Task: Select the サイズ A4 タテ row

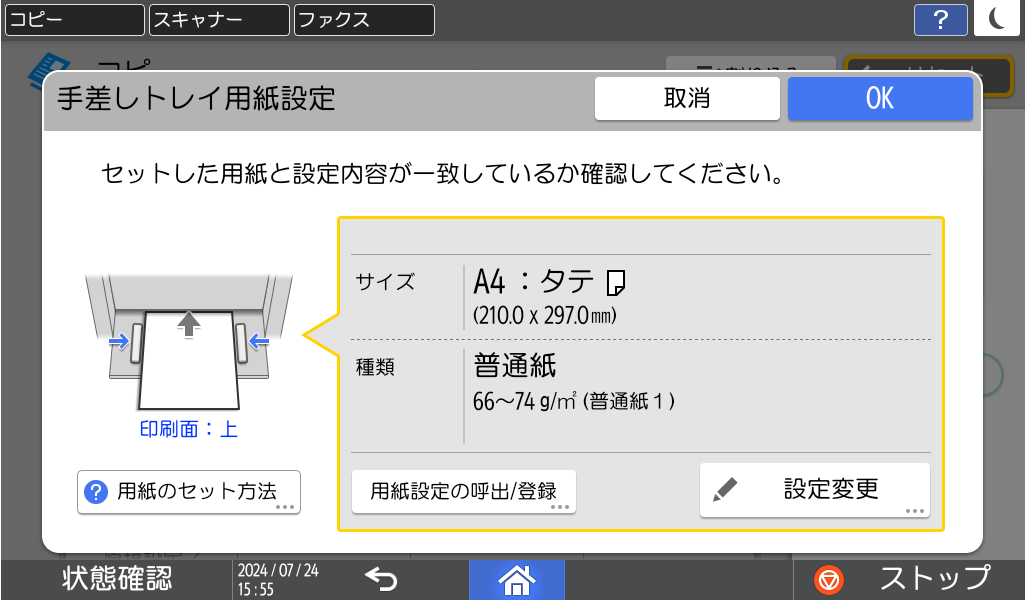Action: pyautogui.click(x=640, y=297)
